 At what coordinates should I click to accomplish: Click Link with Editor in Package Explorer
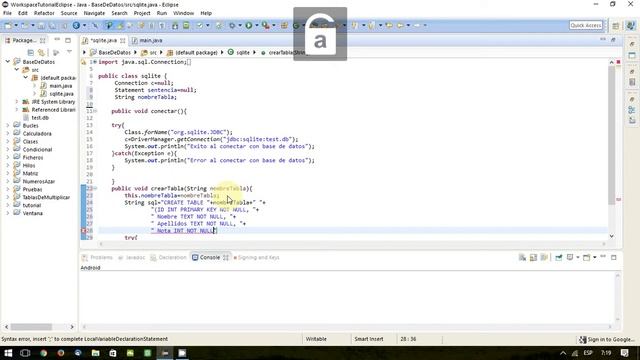[x=41, y=52]
